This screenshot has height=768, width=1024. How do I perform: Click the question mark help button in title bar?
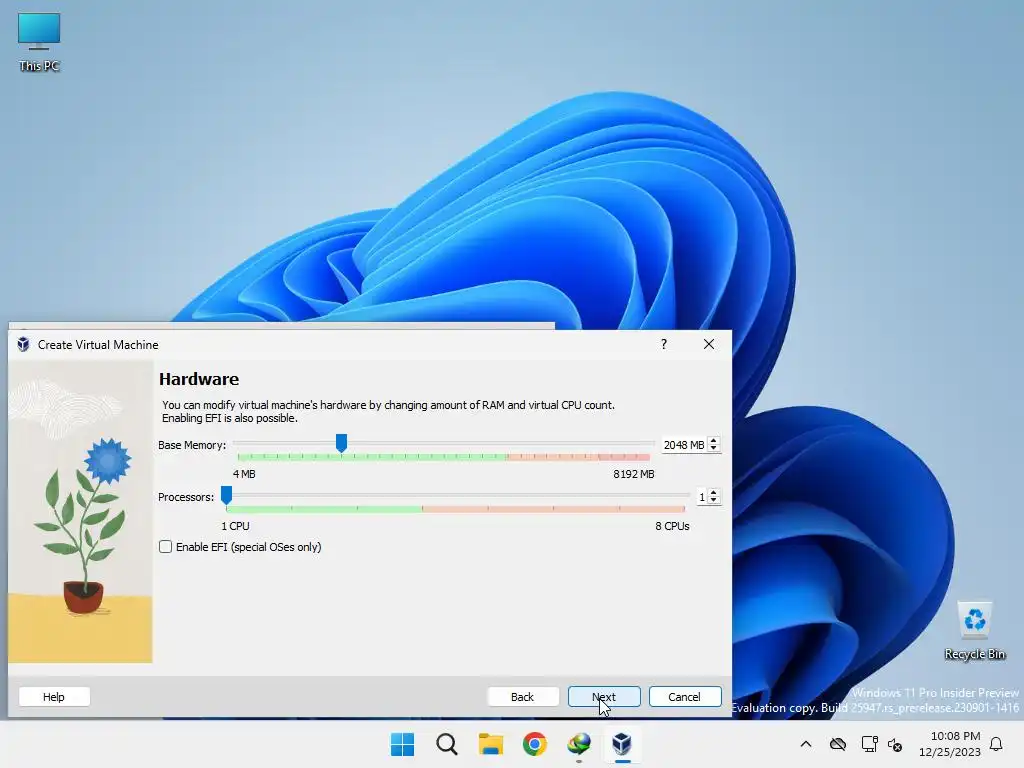pyautogui.click(x=664, y=344)
